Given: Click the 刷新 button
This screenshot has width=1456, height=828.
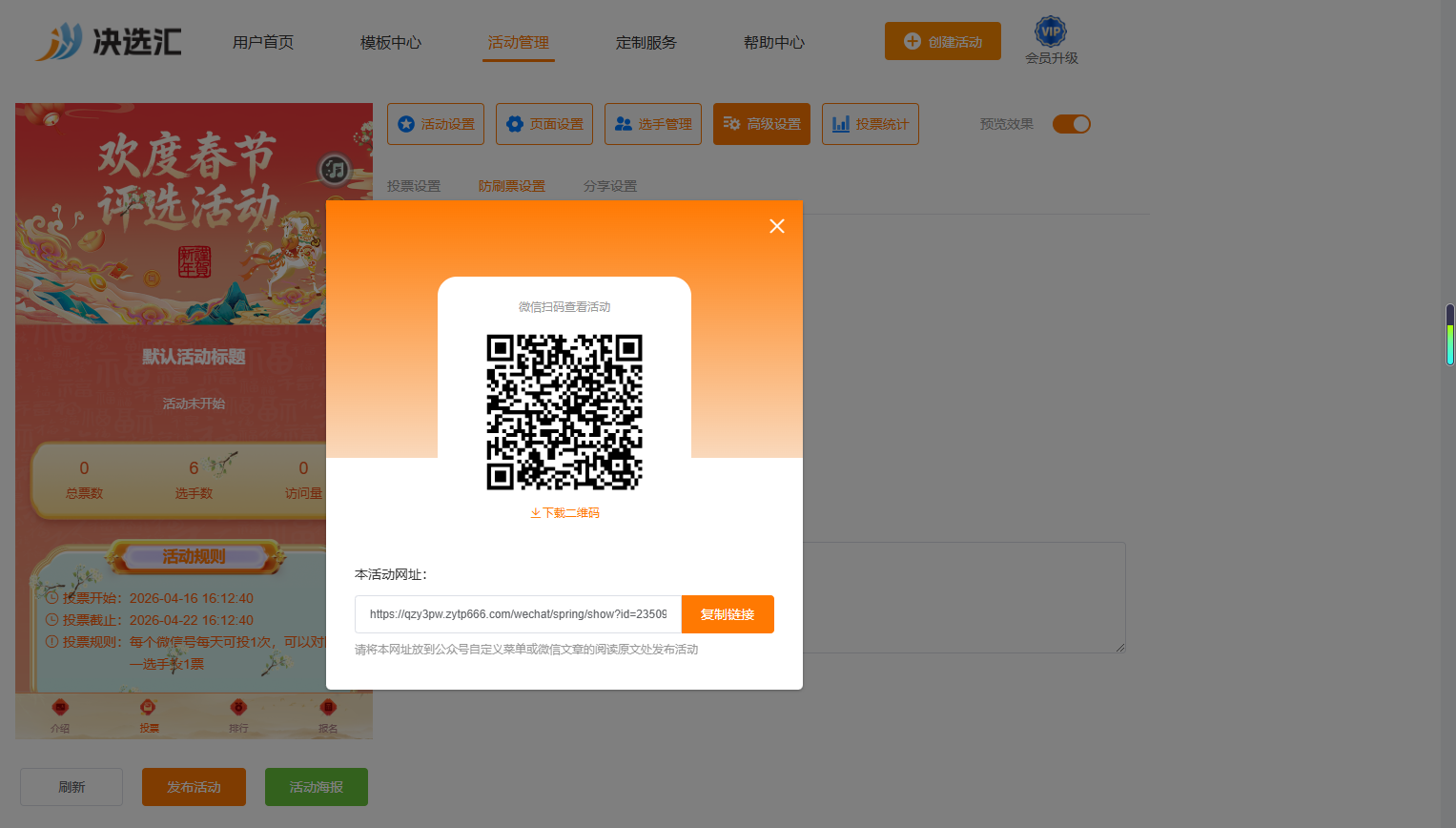Looking at the screenshot, I should click(72, 787).
